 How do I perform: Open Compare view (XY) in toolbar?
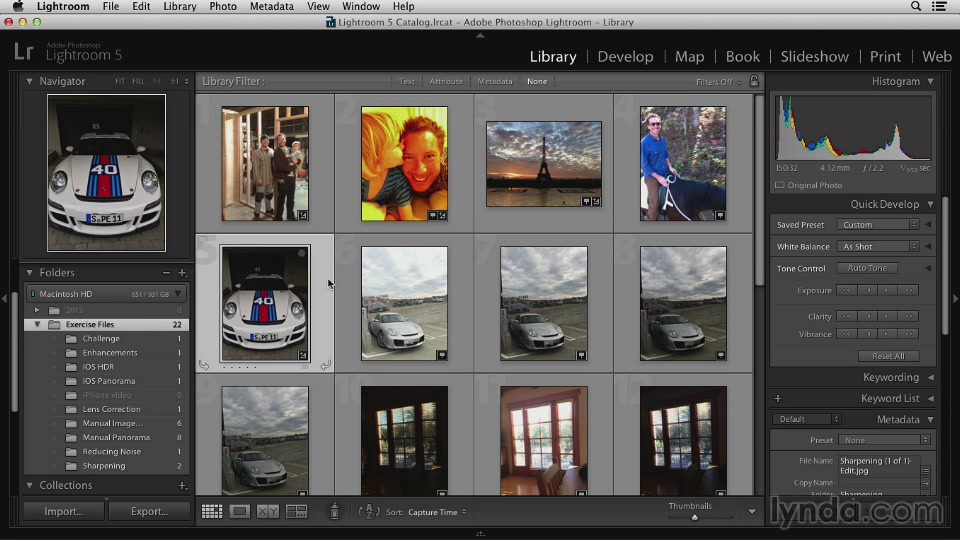click(x=268, y=511)
